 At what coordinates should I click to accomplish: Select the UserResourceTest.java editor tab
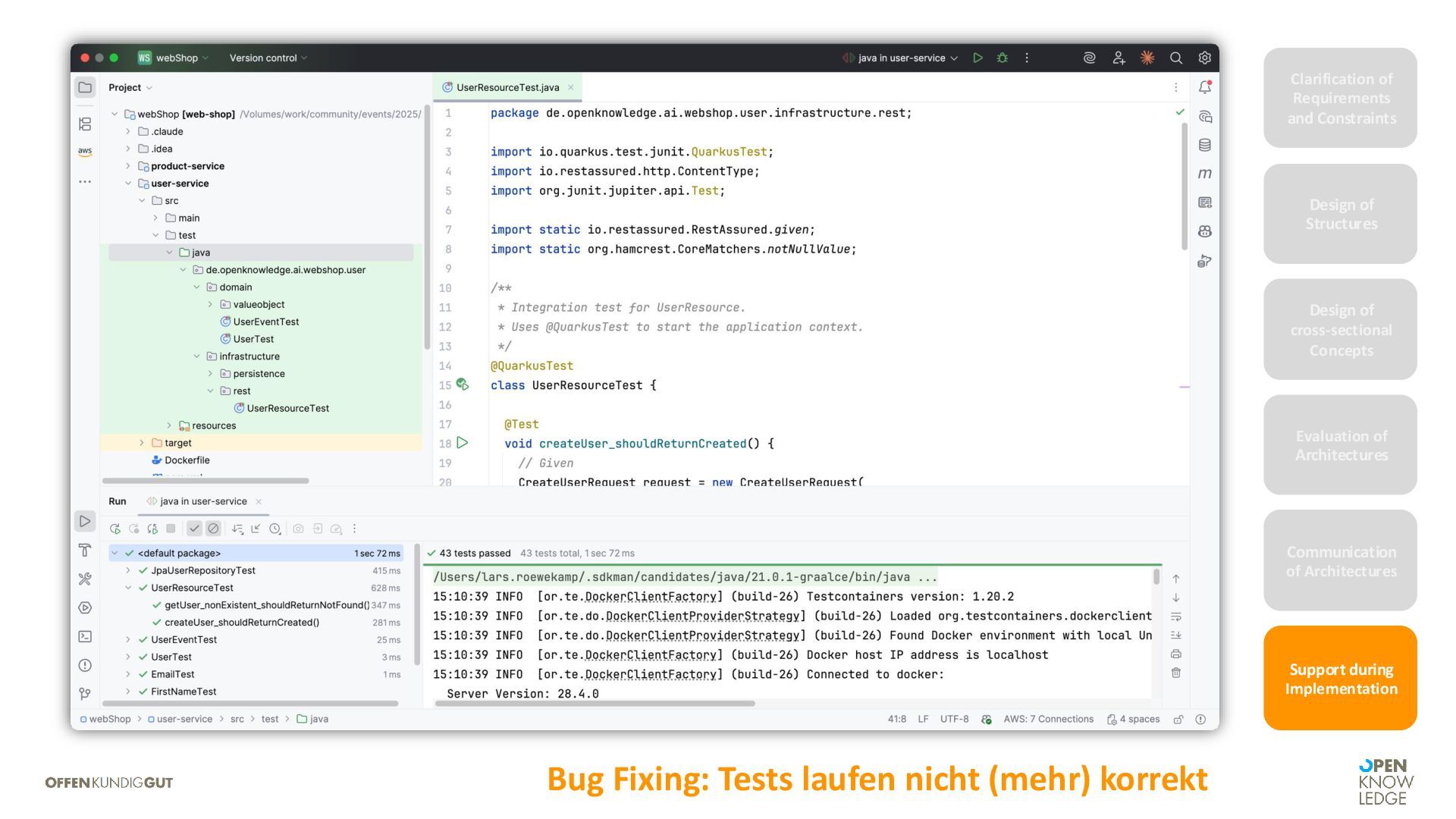(507, 87)
